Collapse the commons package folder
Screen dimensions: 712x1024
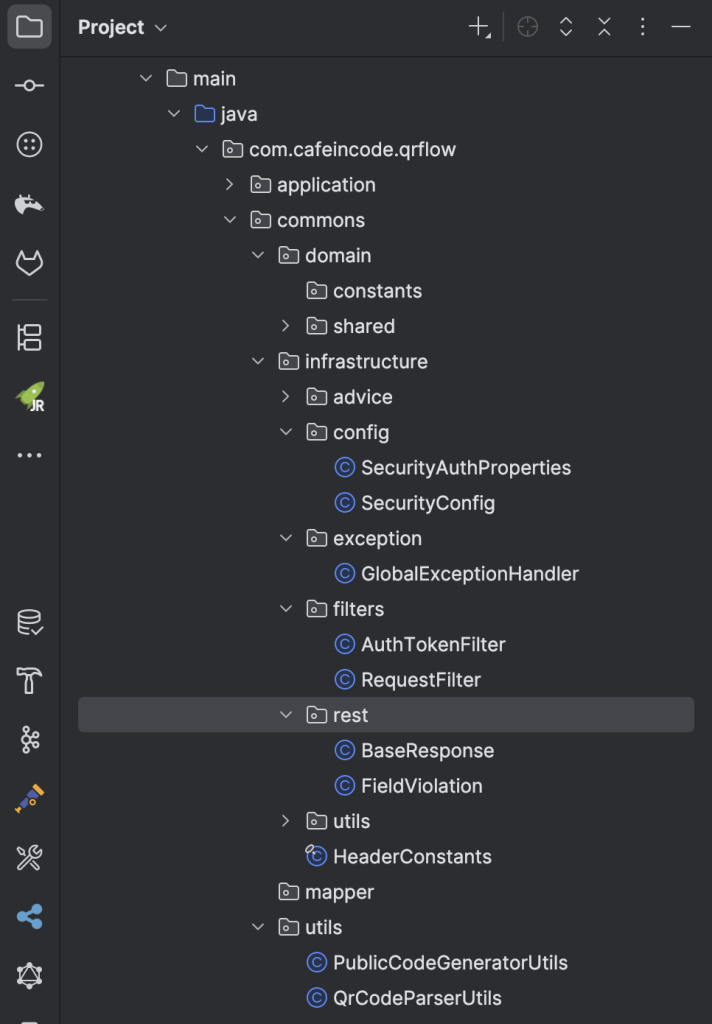229,220
